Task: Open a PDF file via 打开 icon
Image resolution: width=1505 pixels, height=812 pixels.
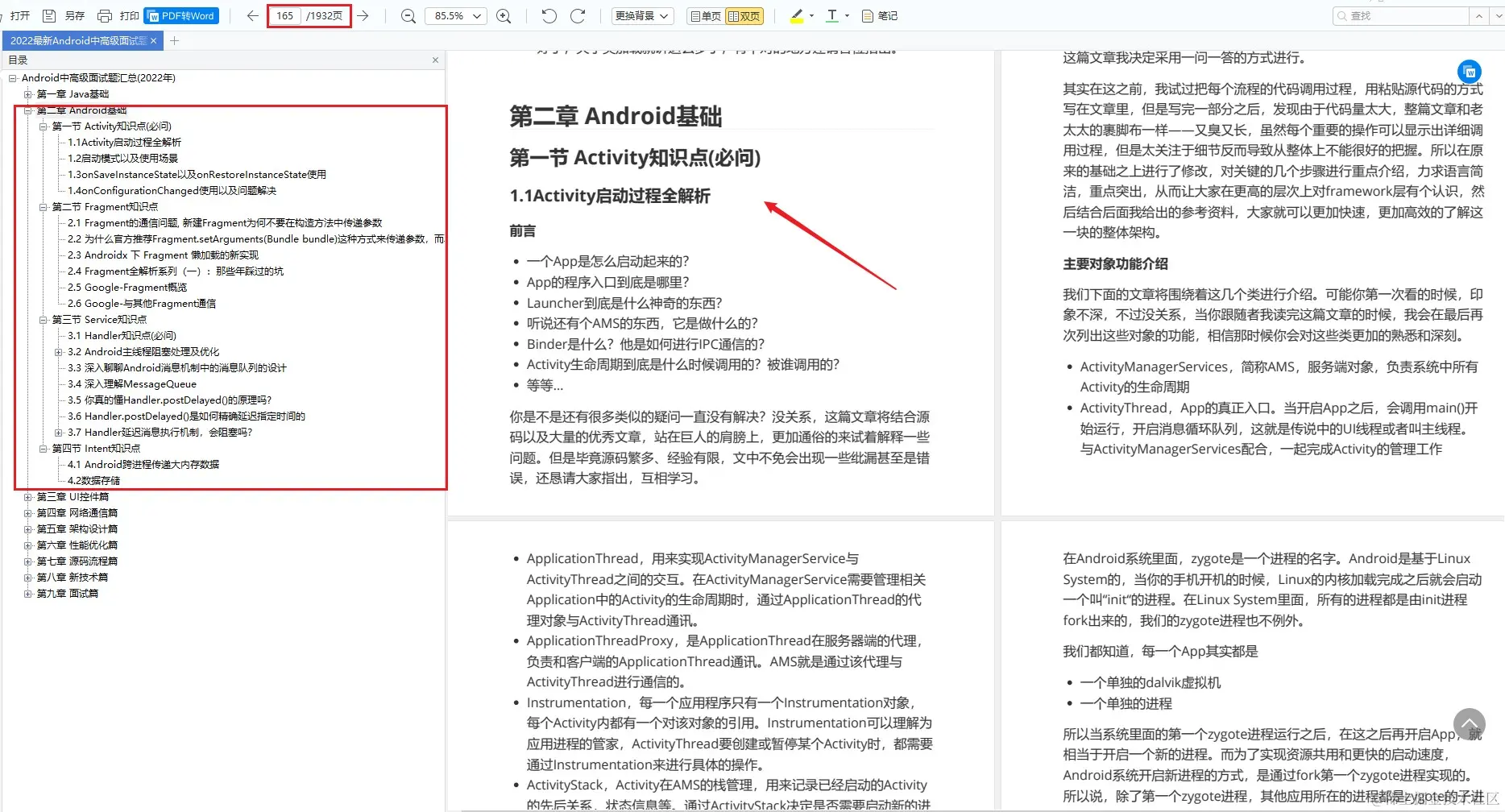Action: click(x=19, y=15)
